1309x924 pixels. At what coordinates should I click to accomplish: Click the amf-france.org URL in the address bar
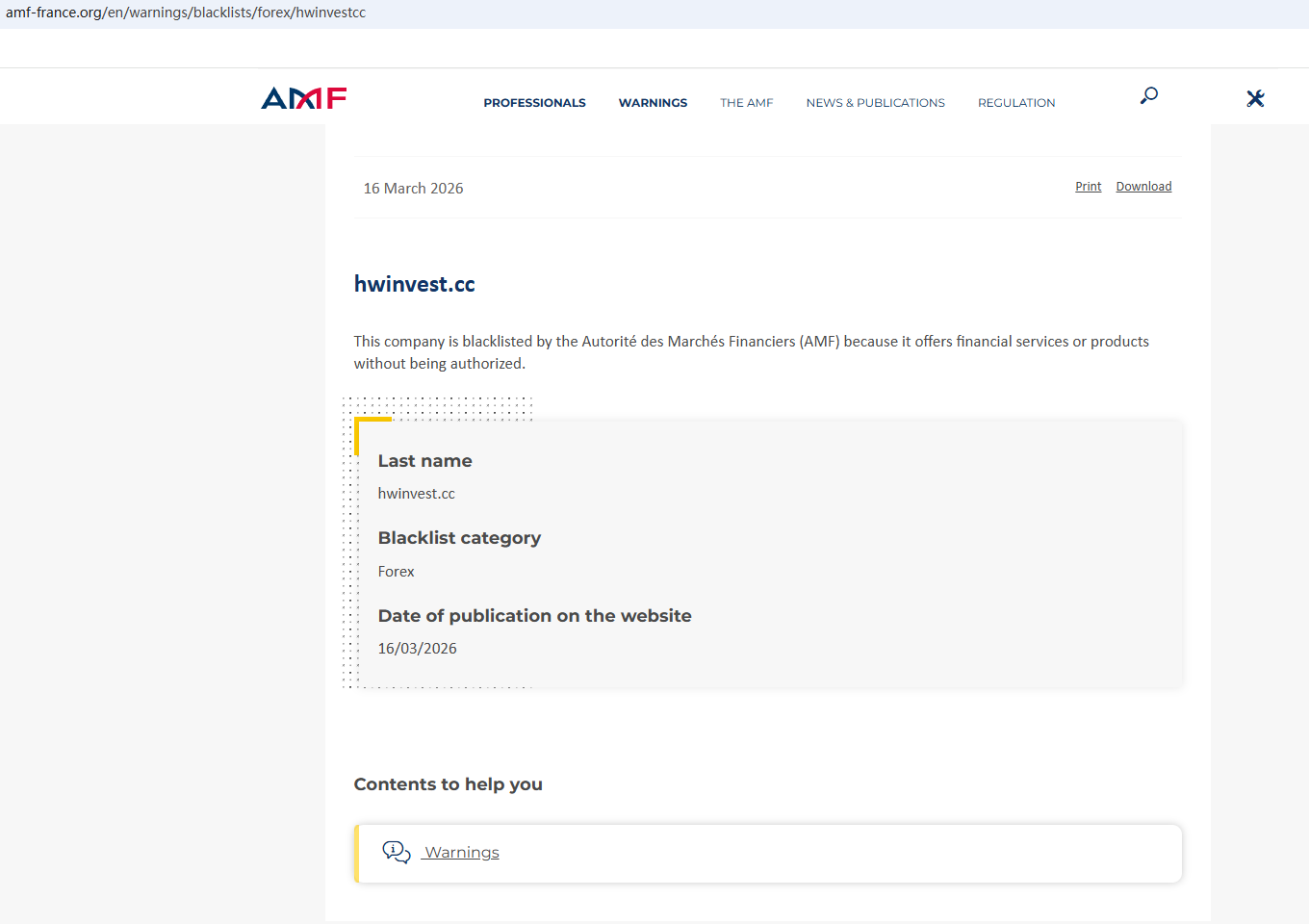[x=186, y=13]
